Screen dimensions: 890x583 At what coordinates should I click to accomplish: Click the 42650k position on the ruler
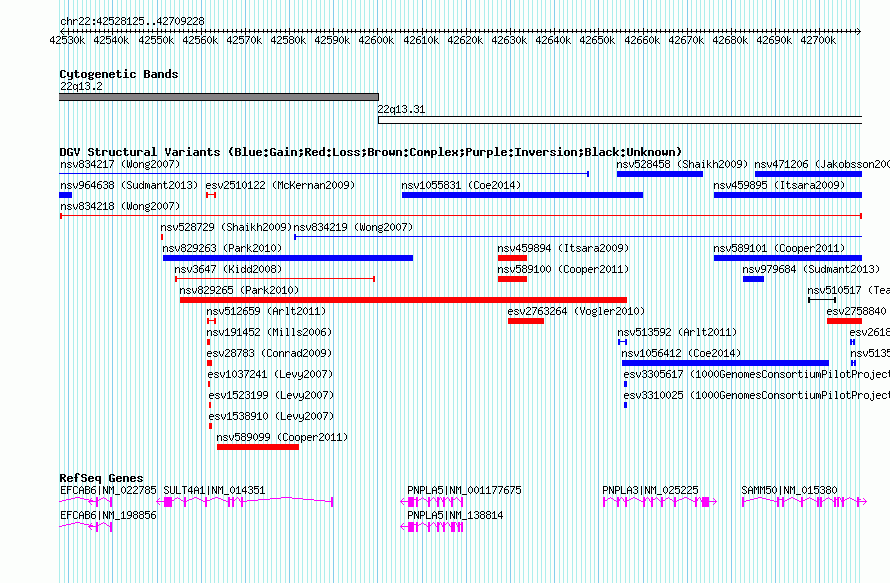point(597,40)
